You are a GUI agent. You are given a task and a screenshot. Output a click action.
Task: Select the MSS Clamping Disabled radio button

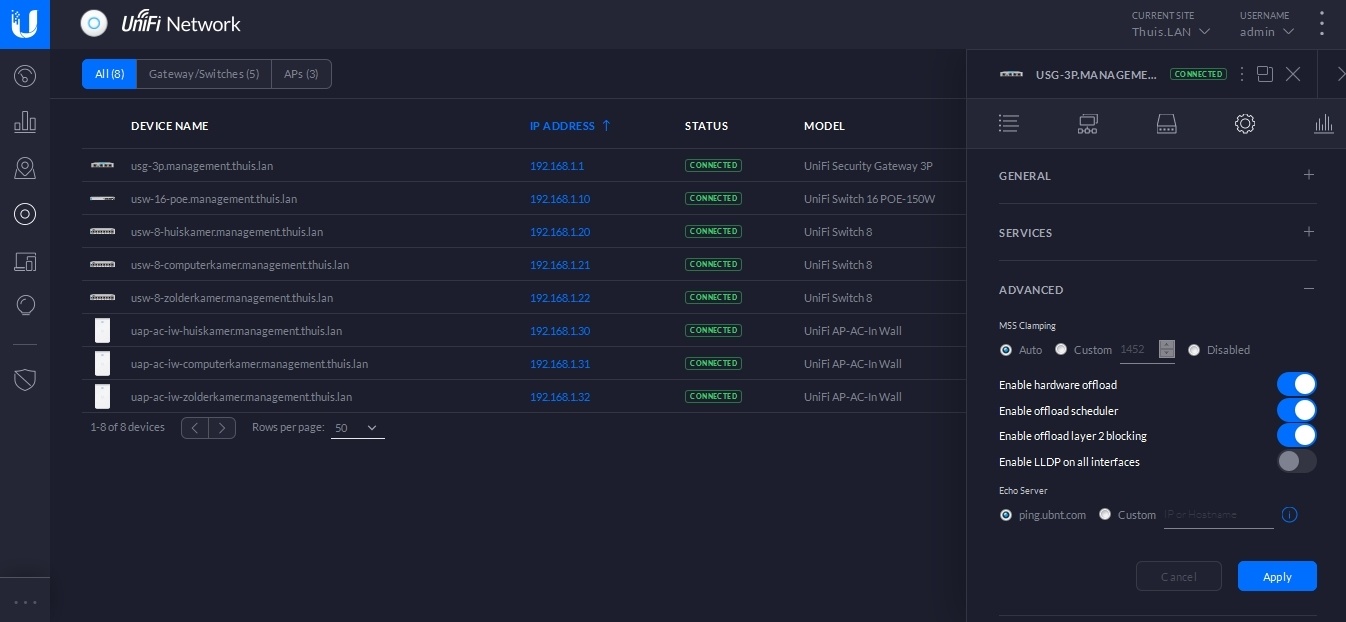click(1194, 350)
